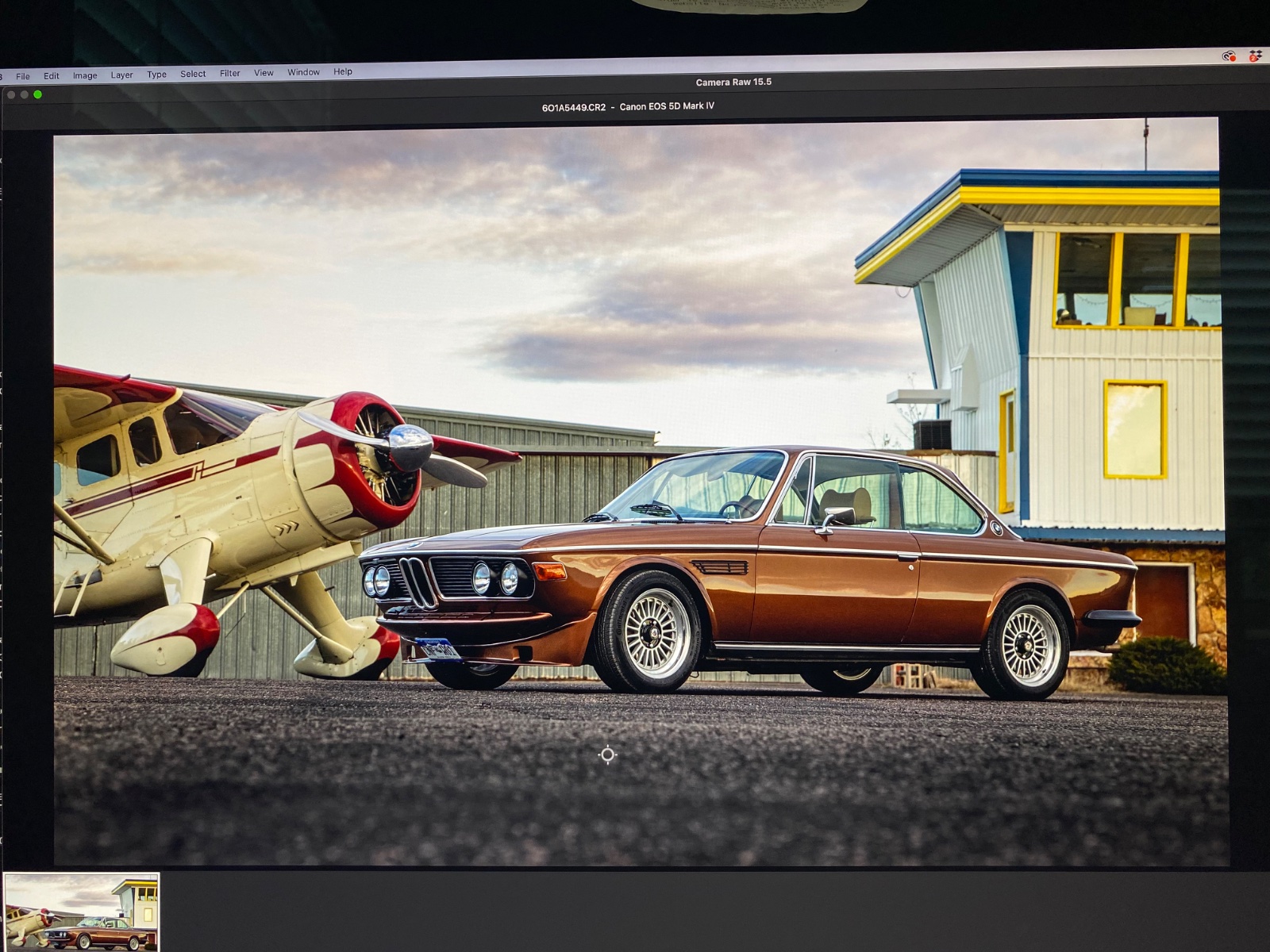Open the Layer menu
The image size is (1270, 952).
(x=121, y=75)
